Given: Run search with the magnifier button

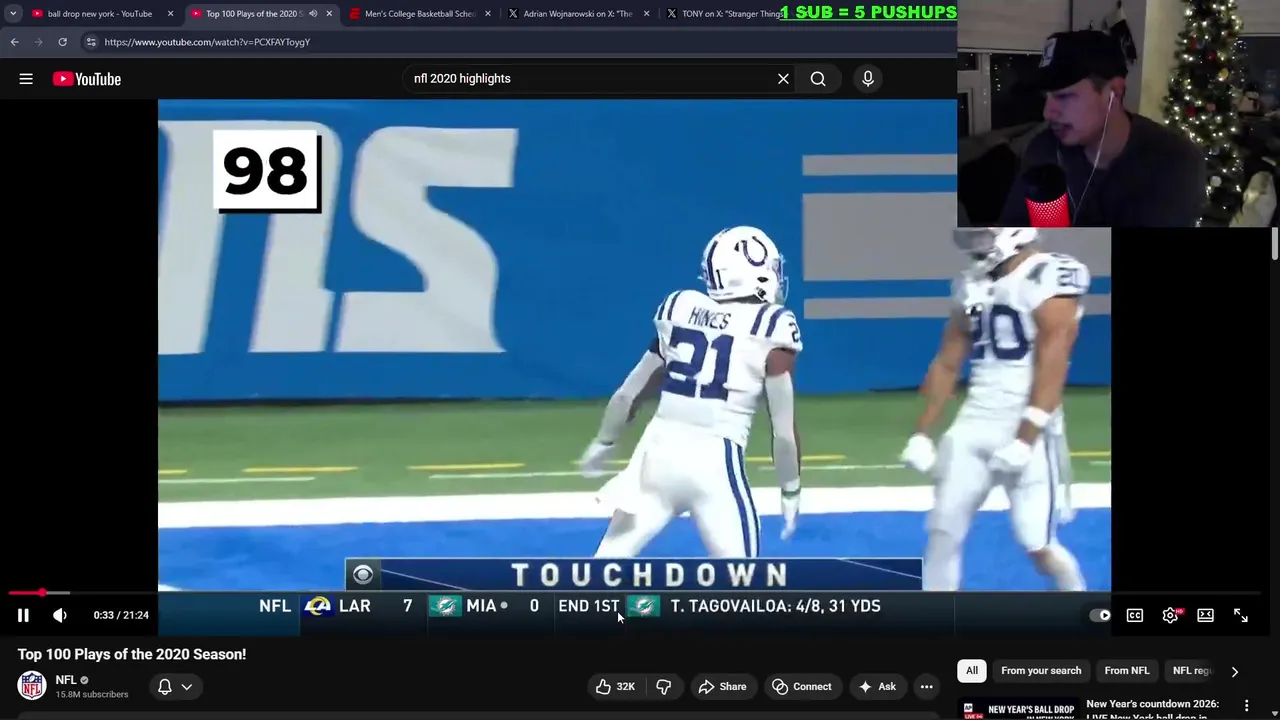Looking at the screenshot, I should tap(818, 79).
